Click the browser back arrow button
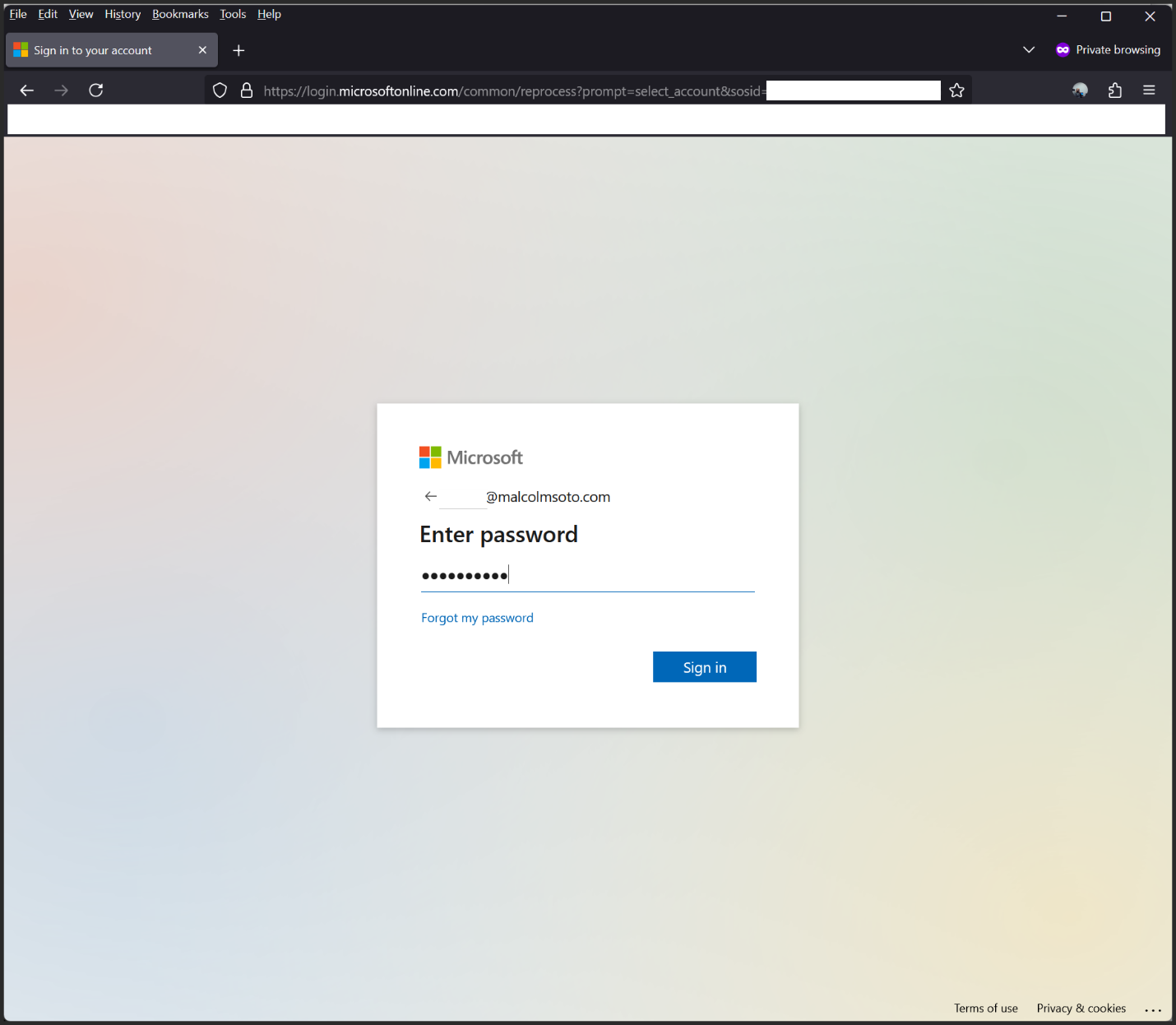 pyautogui.click(x=26, y=90)
